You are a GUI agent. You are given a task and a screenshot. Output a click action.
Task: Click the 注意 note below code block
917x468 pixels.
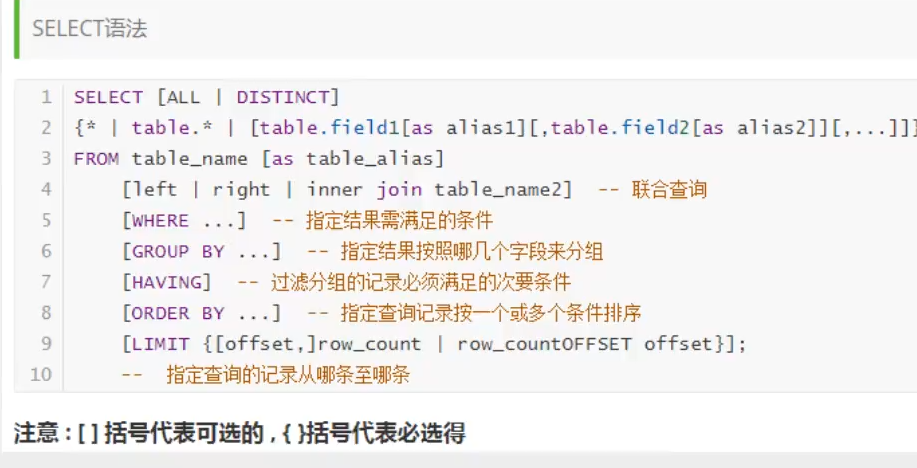240,433
